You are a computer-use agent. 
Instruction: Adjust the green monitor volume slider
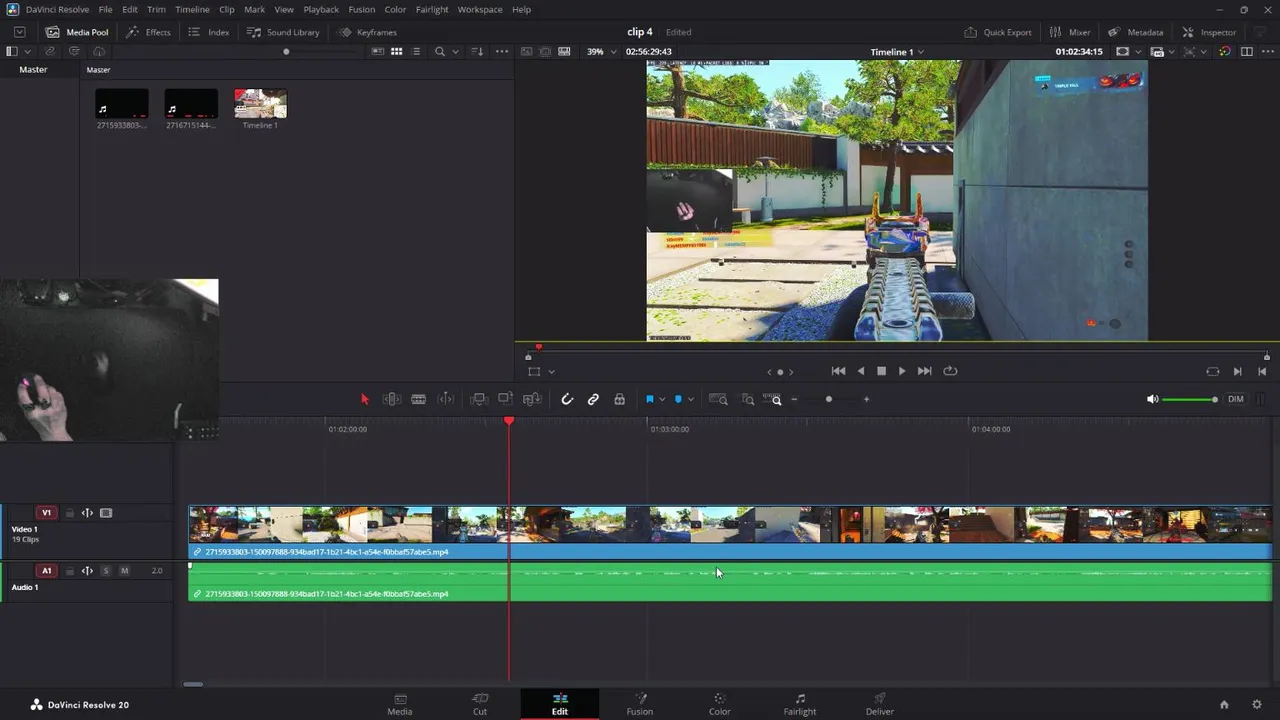(1190, 399)
